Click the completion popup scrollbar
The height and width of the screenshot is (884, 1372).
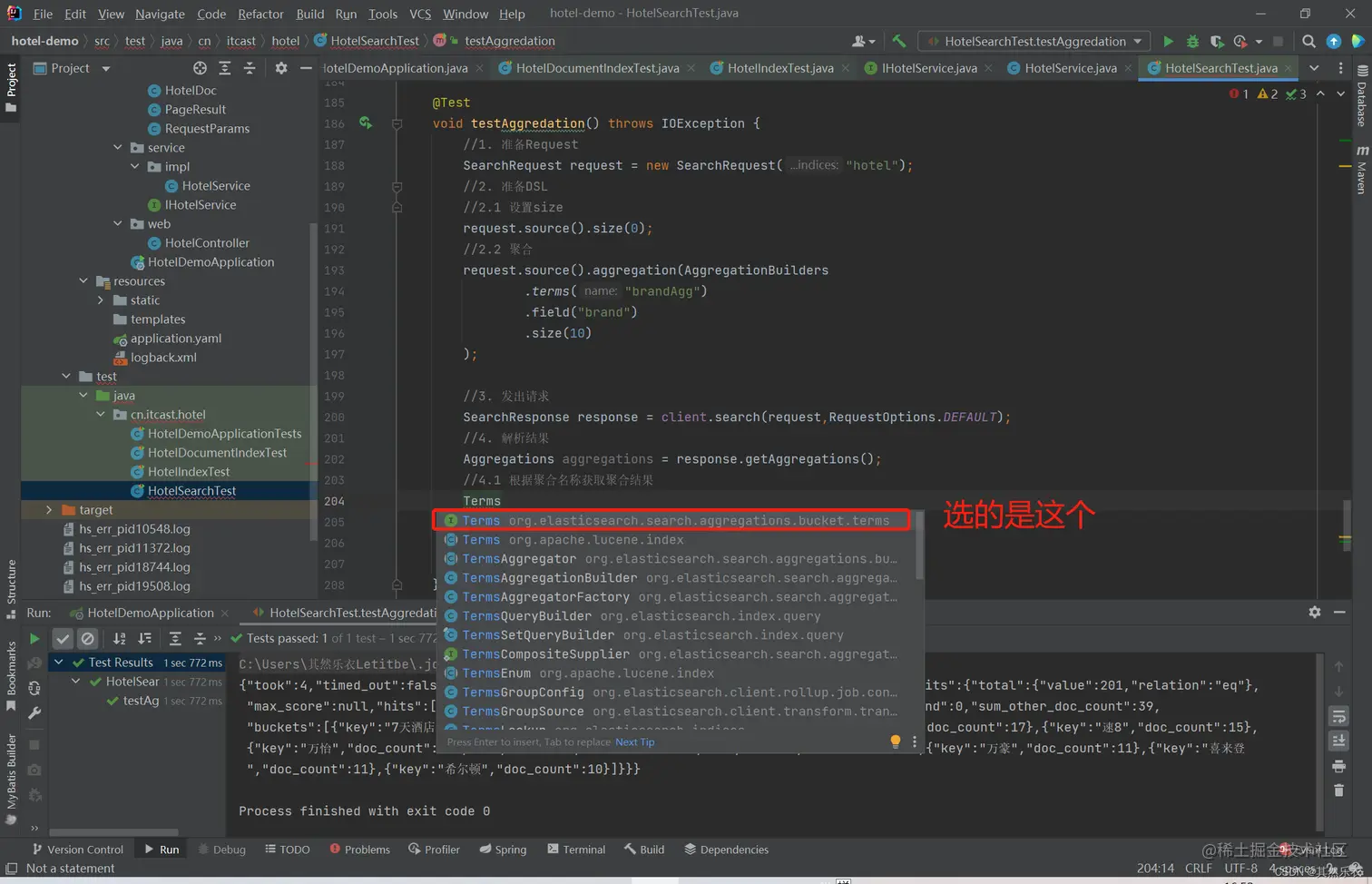pyautogui.click(x=919, y=545)
